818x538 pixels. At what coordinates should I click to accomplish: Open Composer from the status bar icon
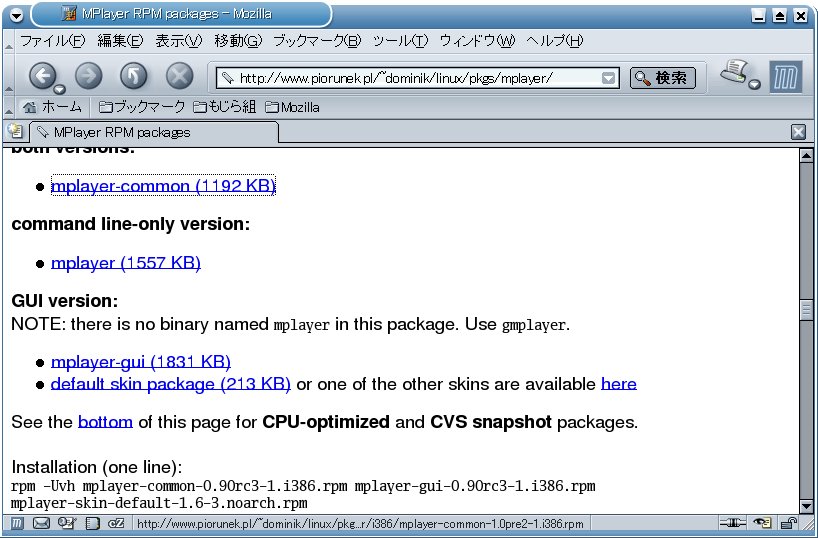(x=66, y=522)
